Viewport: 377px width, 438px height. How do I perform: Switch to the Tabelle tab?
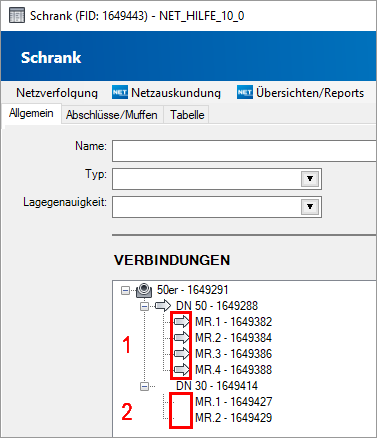[187, 115]
